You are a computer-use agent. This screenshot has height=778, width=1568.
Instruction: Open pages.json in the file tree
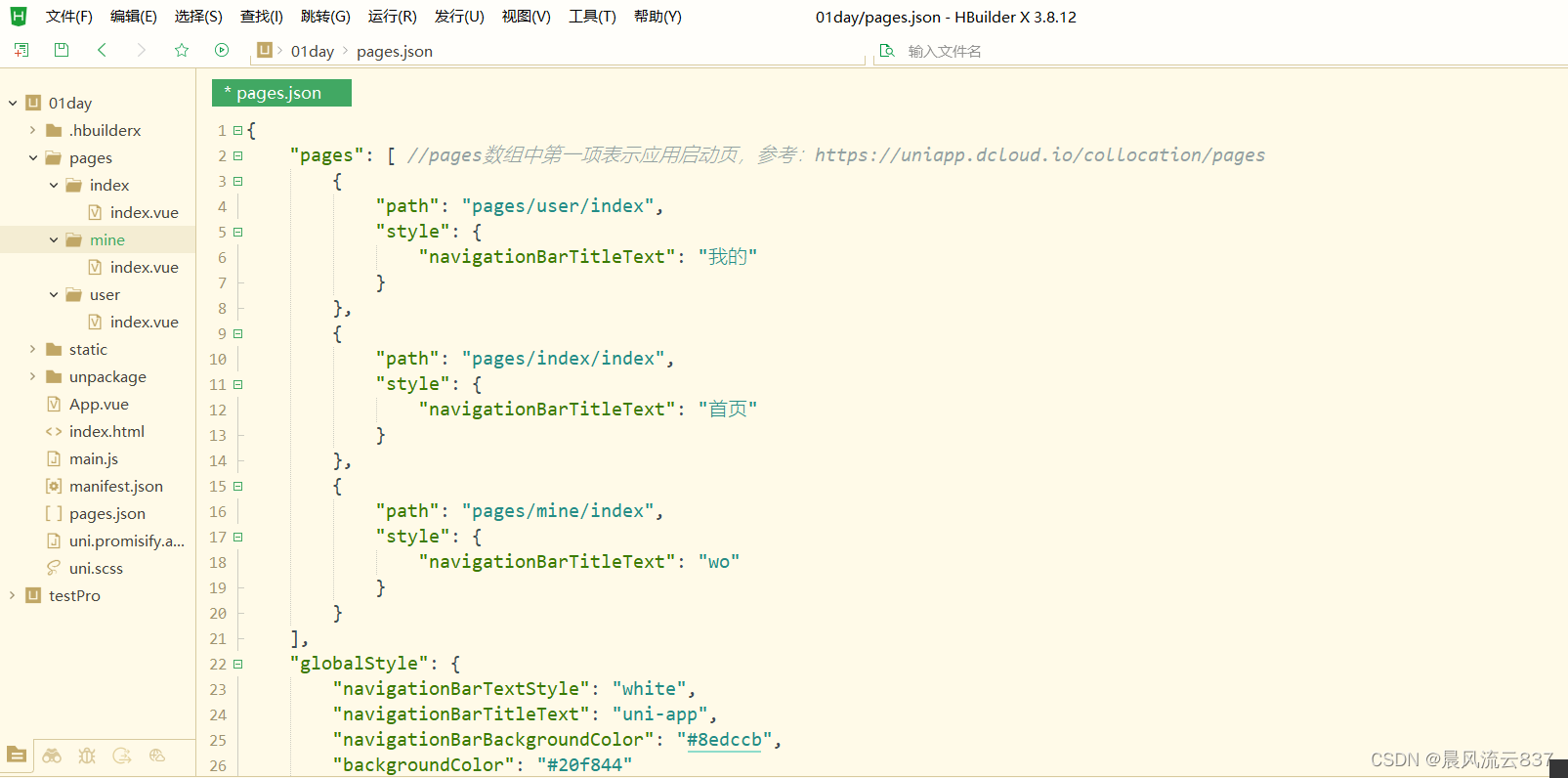[x=107, y=513]
